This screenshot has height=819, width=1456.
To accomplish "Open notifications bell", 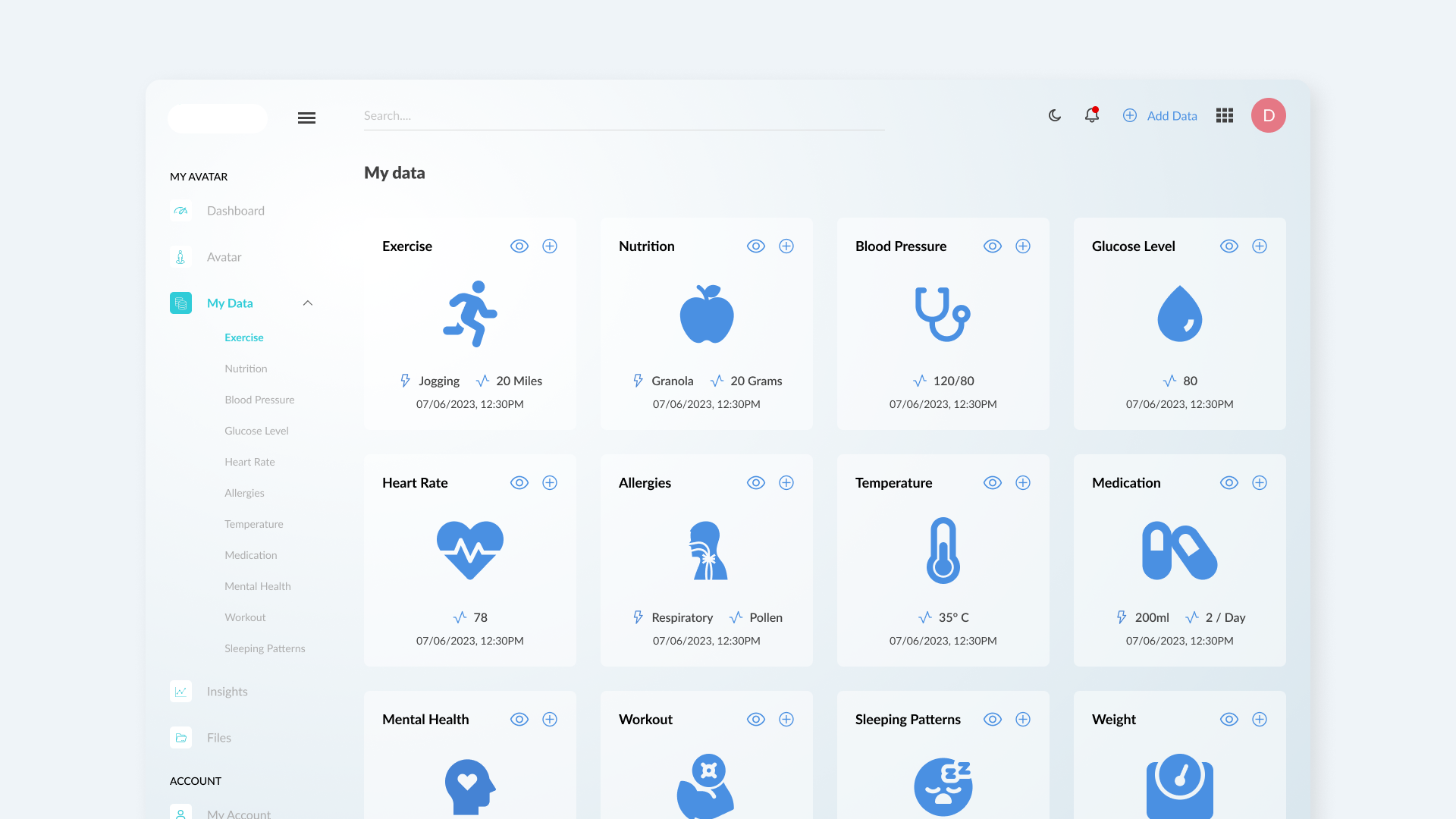I will click(1091, 115).
